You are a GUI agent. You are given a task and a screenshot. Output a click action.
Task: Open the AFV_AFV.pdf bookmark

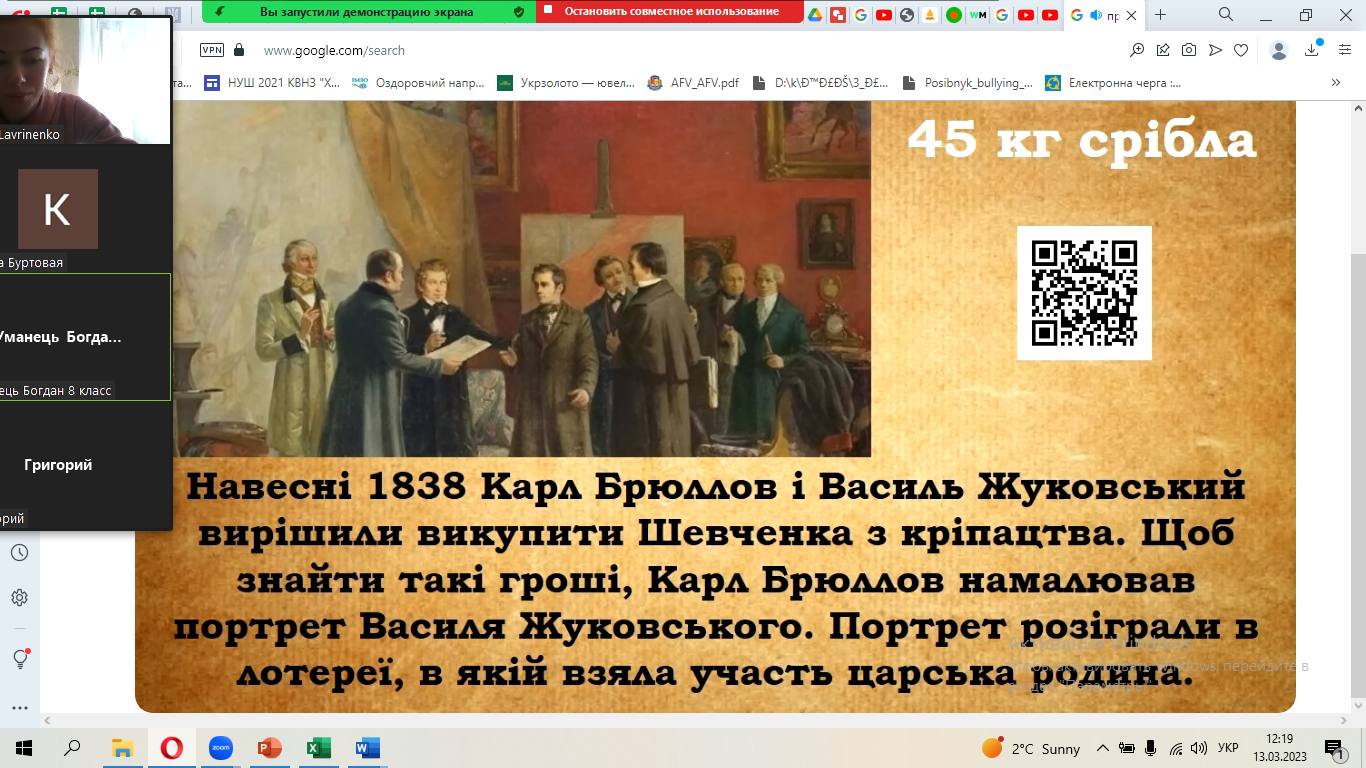(693, 83)
